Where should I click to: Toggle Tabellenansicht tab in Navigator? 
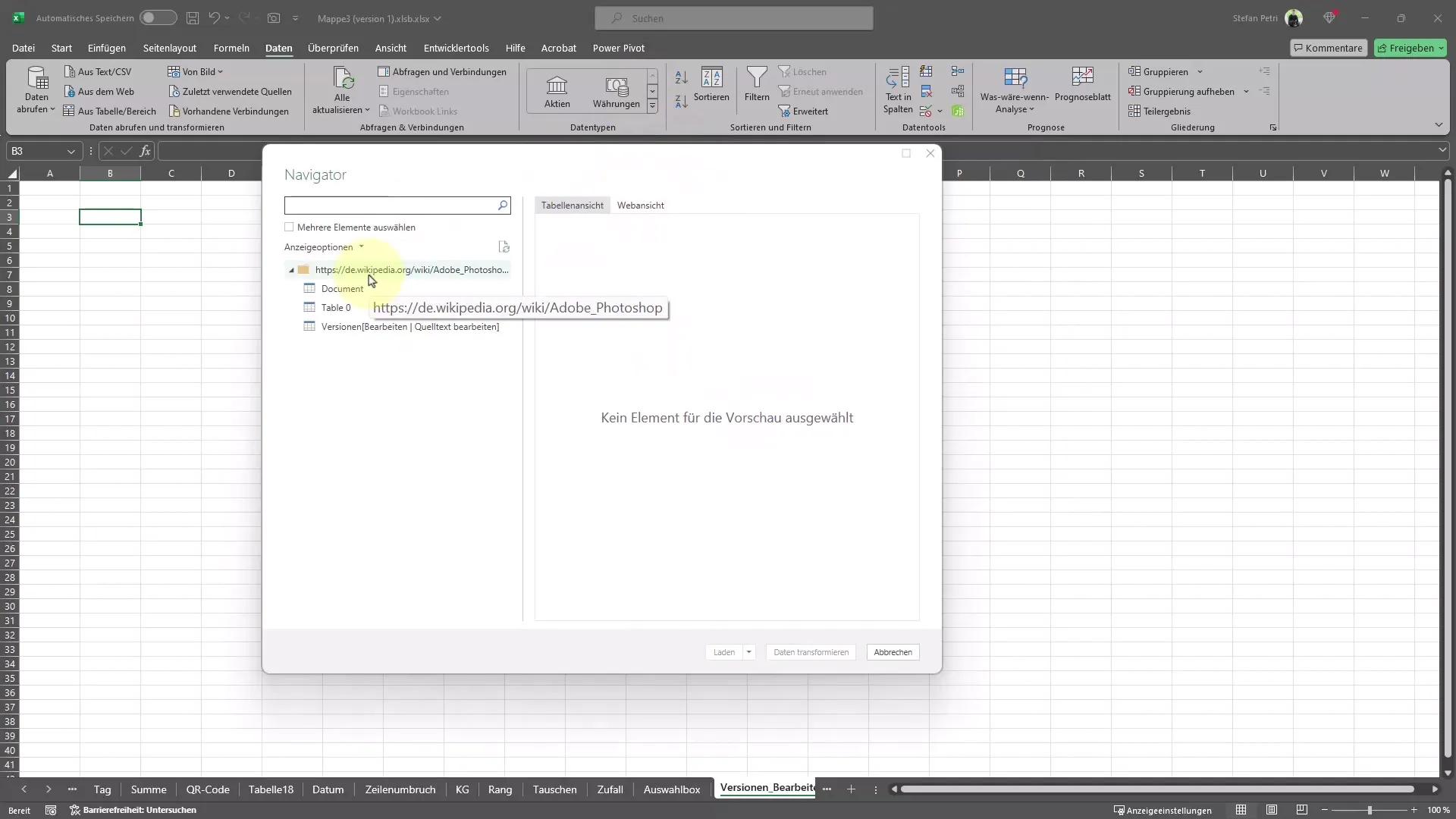[572, 205]
